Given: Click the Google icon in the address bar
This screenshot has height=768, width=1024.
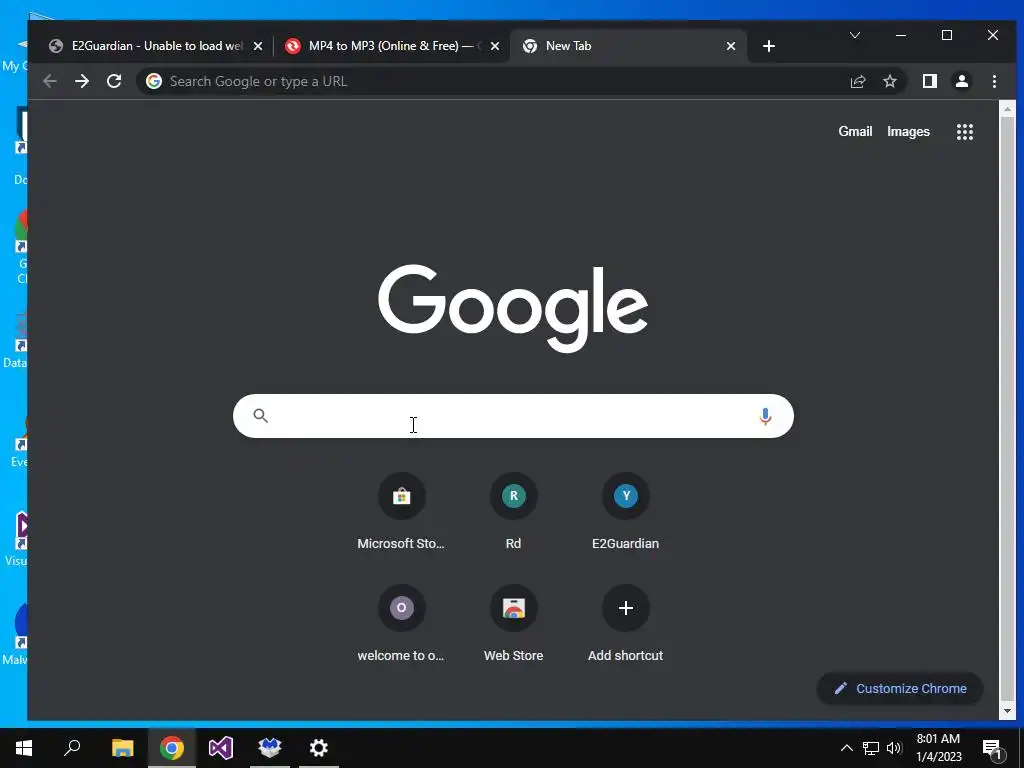Looking at the screenshot, I should point(154,81).
